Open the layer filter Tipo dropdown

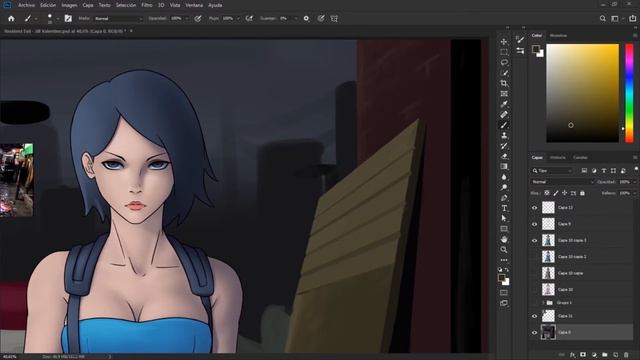coord(552,171)
